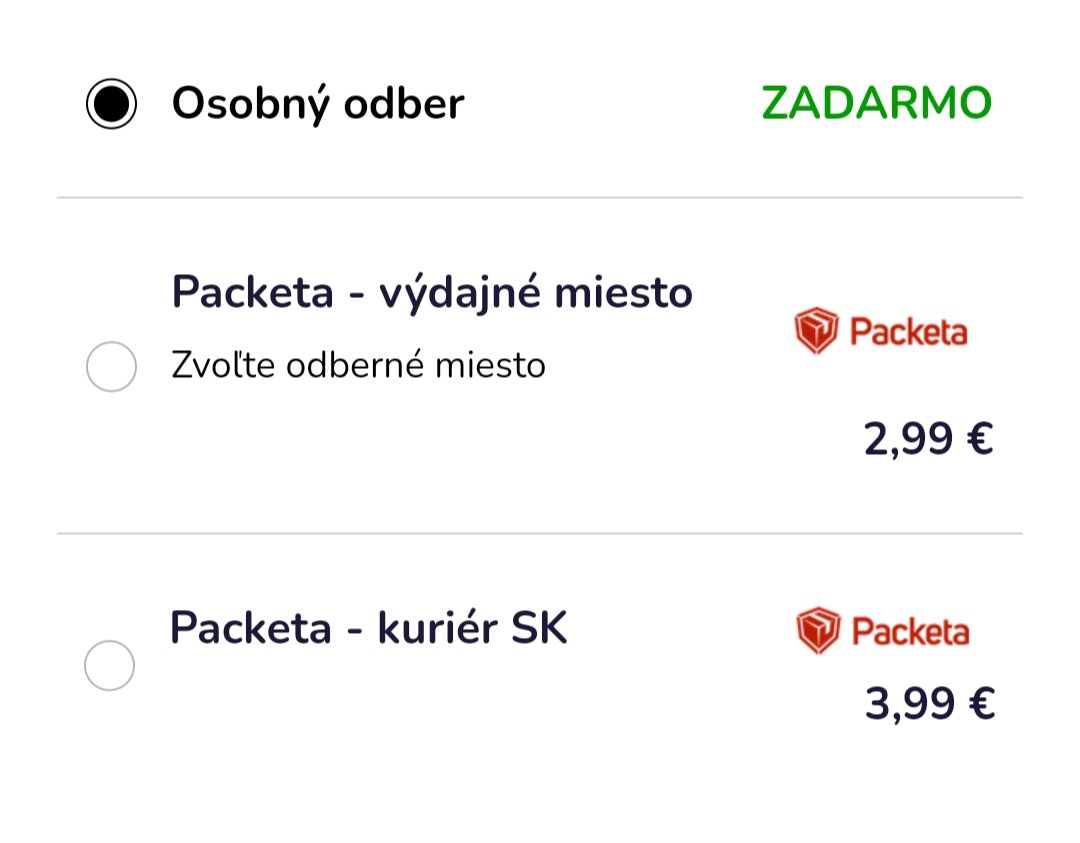Click the Osobný odber label
The width and height of the screenshot is (1080, 843).
click(x=317, y=103)
